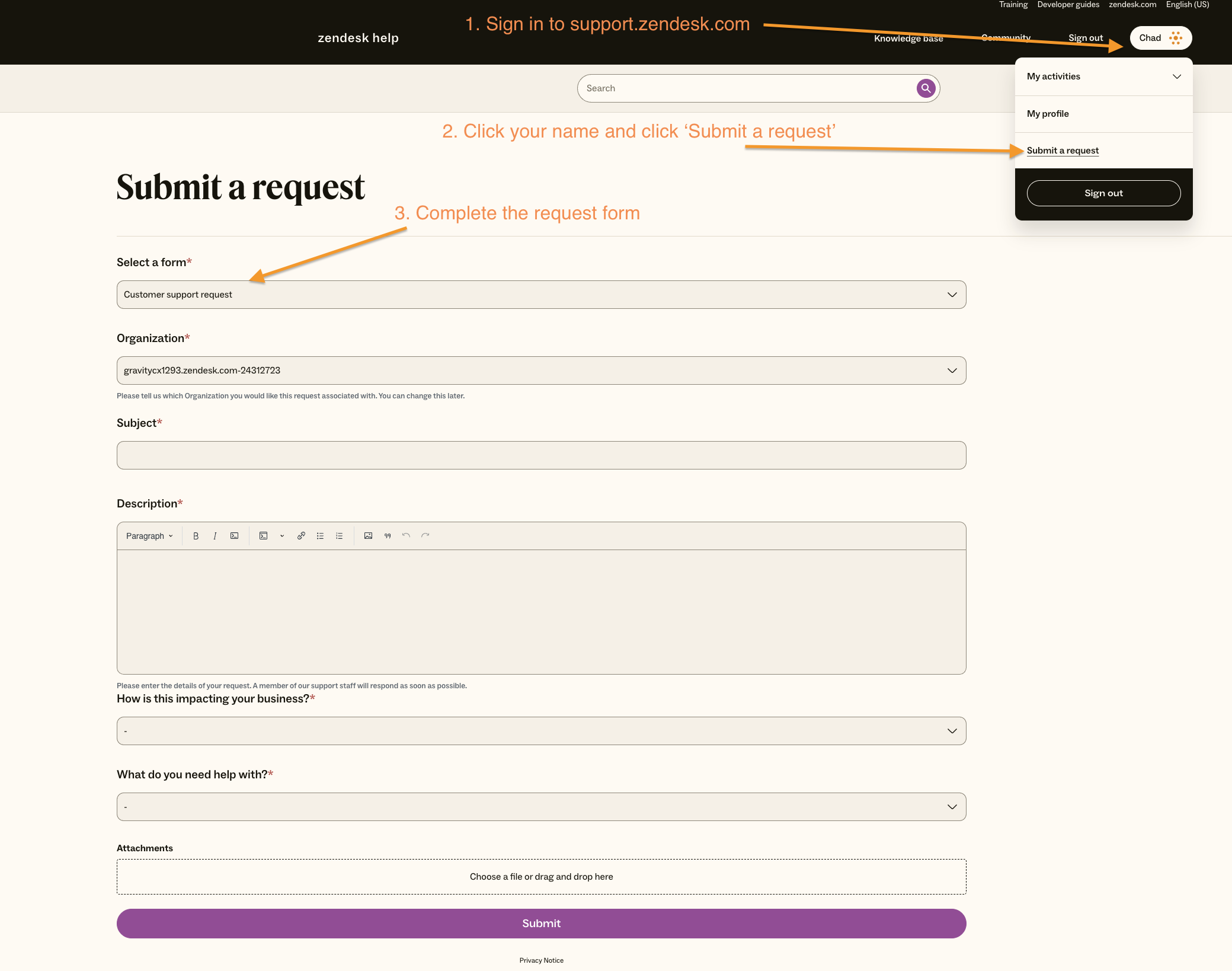Click into the Subject text field
Image resolution: width=1232 pixels, height=971 pixels.
point(541,455)
